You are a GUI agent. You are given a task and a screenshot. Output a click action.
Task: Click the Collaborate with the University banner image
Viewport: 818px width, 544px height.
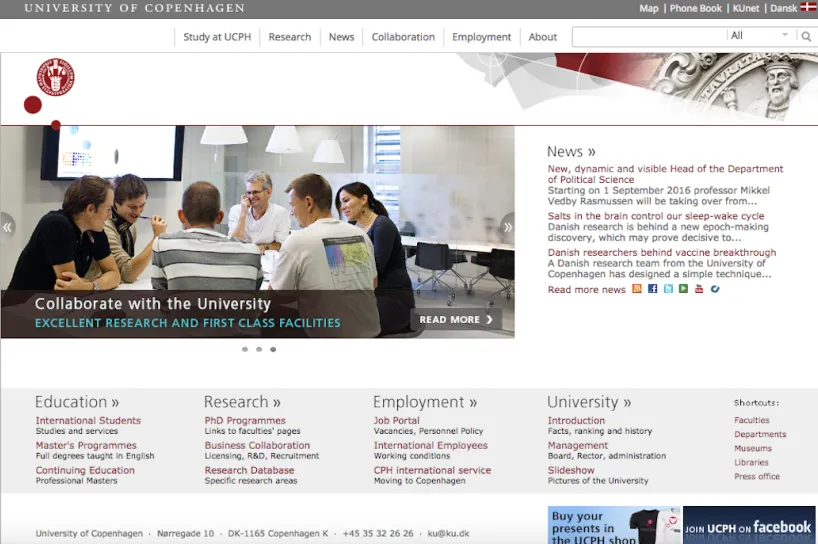pos(258,232)
